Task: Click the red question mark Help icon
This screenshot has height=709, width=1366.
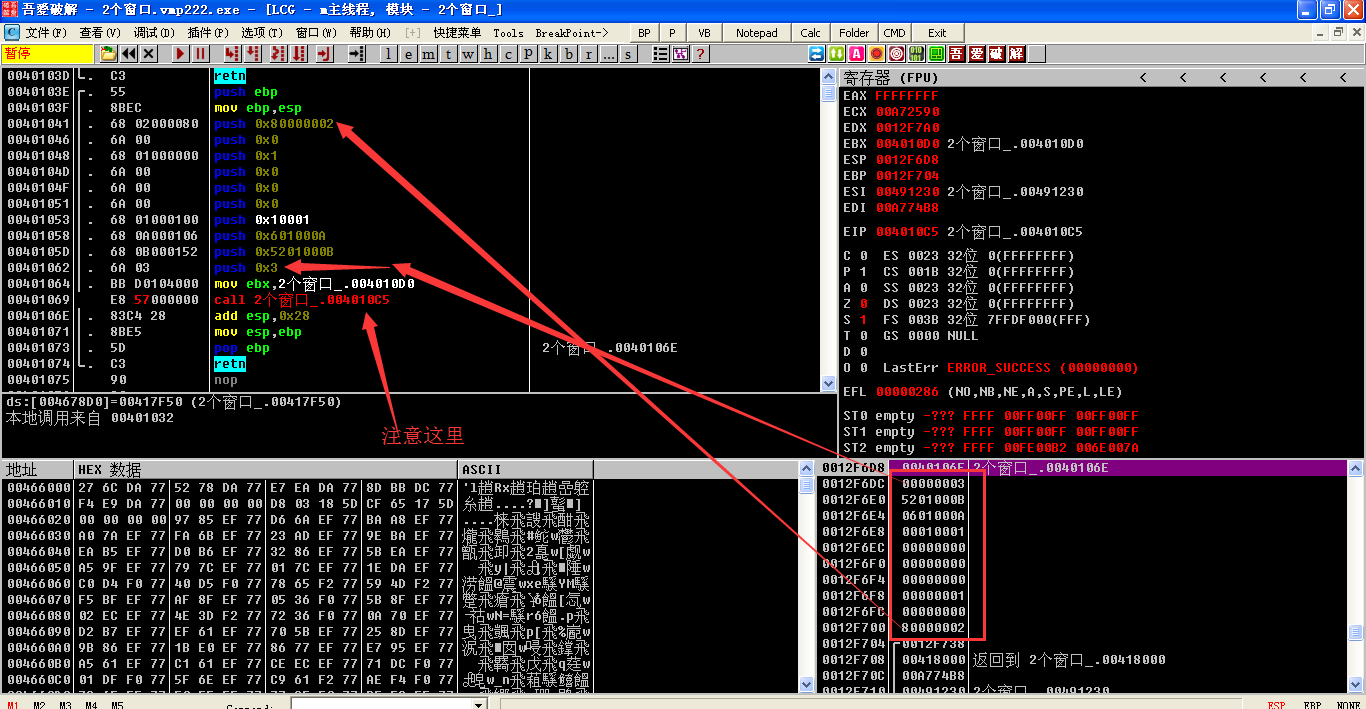Action: coord(700,54)
